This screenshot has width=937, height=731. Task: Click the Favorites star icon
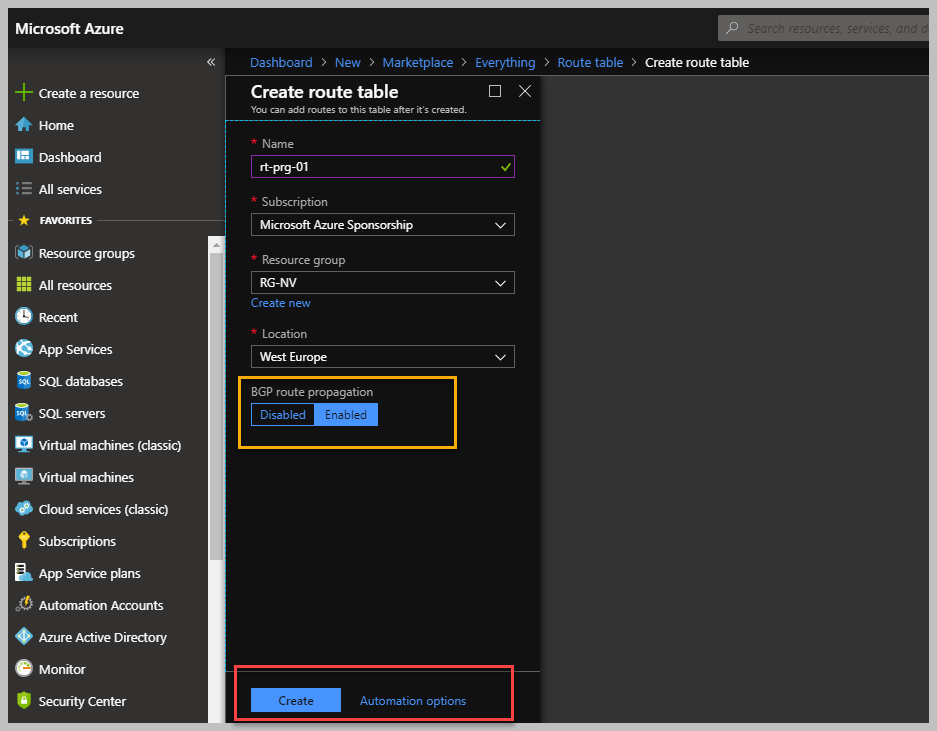24,221
